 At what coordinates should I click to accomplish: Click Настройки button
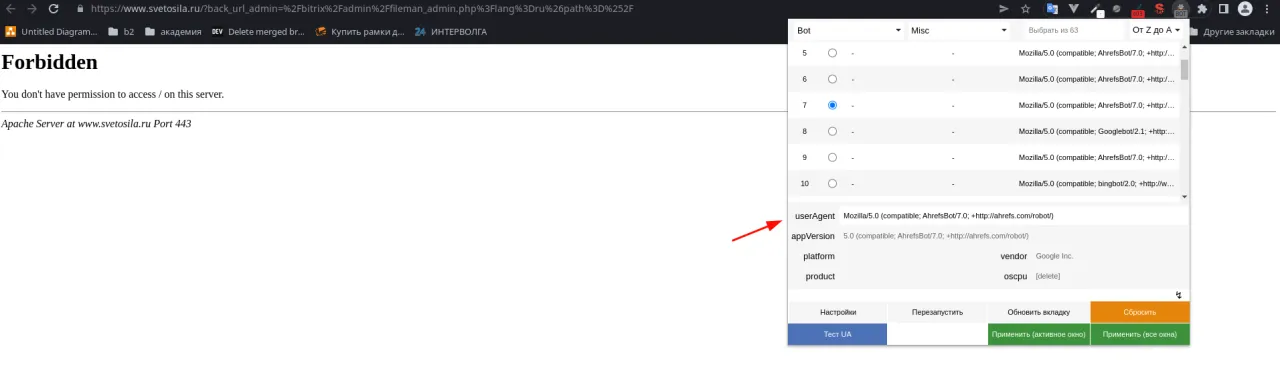point(838,312)
